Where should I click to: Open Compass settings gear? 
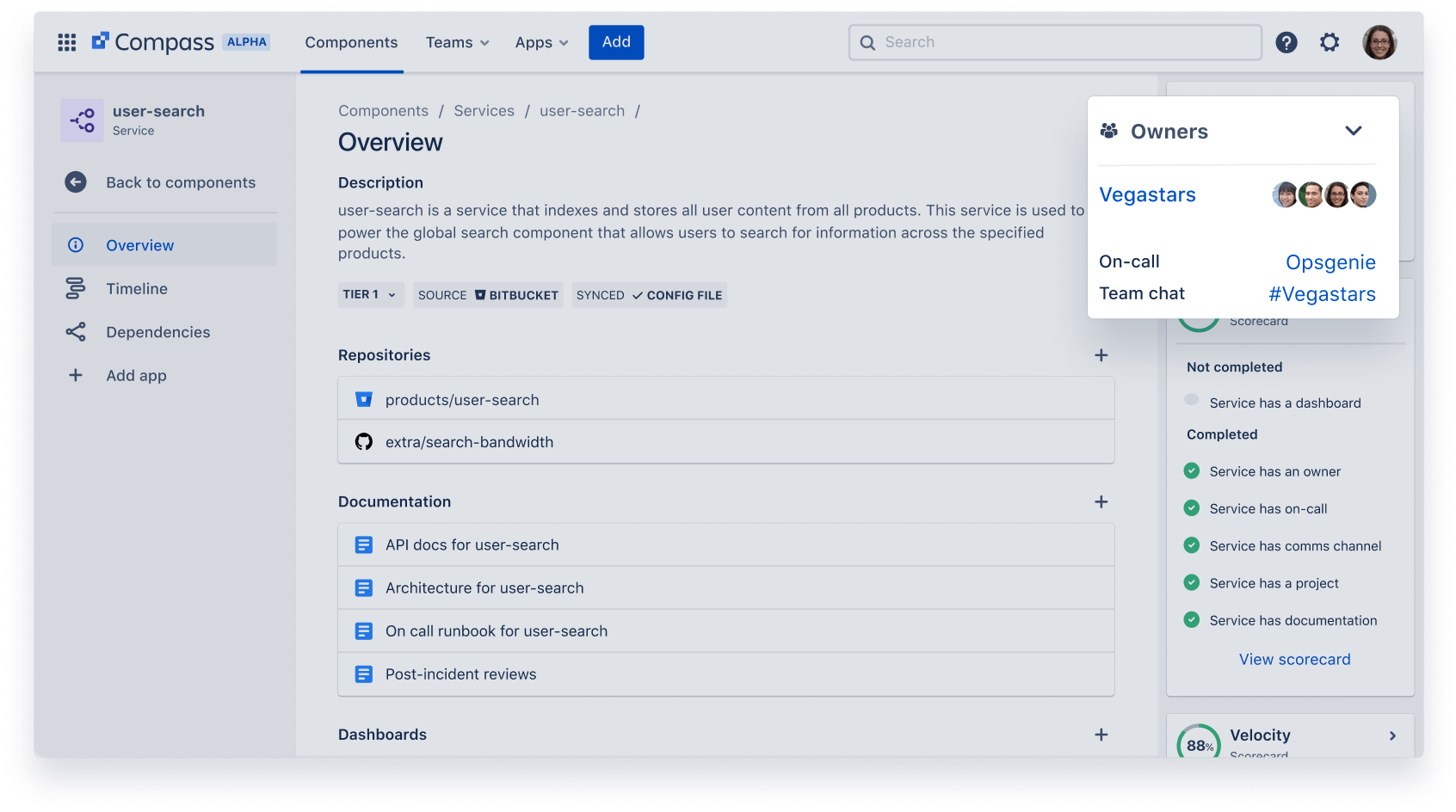pos(1330,41)
